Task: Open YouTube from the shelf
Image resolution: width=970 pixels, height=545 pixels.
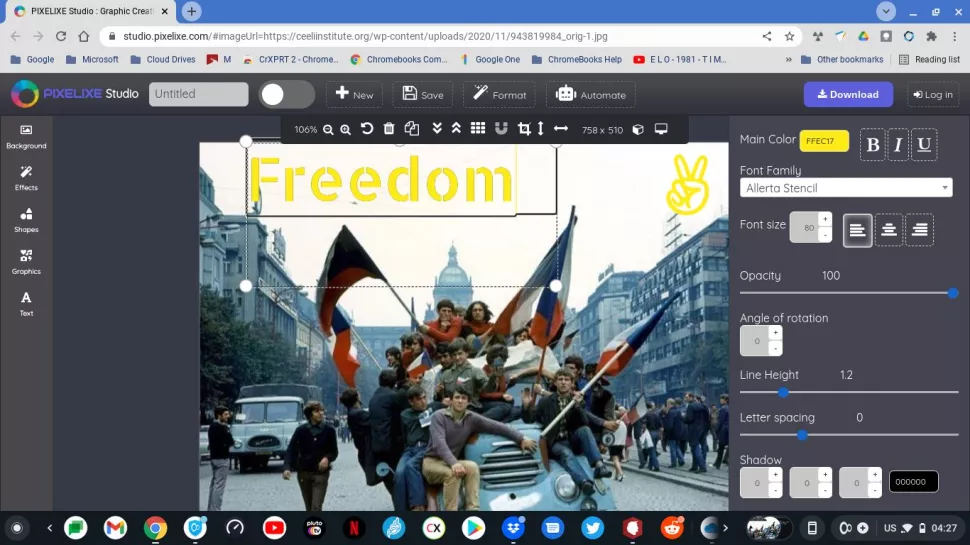Action: [x=274, y=528]
